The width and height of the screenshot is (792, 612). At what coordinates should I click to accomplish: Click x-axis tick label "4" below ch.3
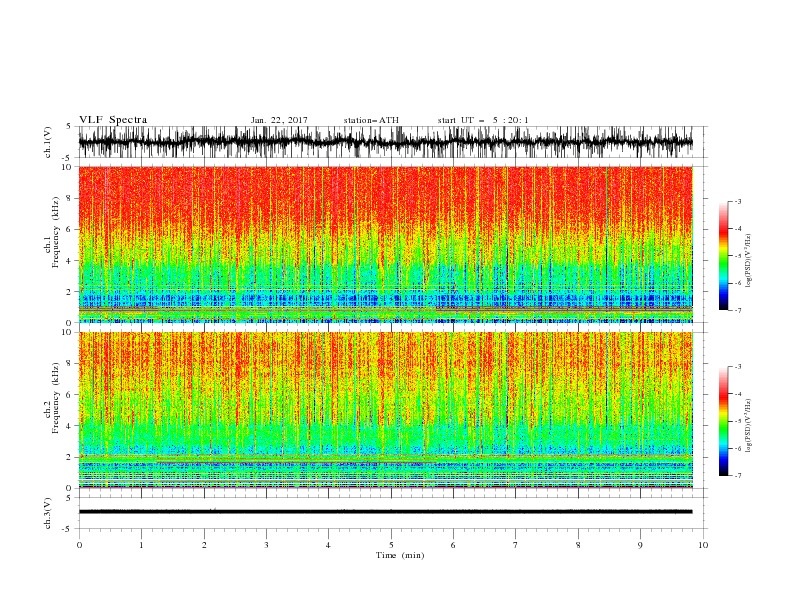329,545
